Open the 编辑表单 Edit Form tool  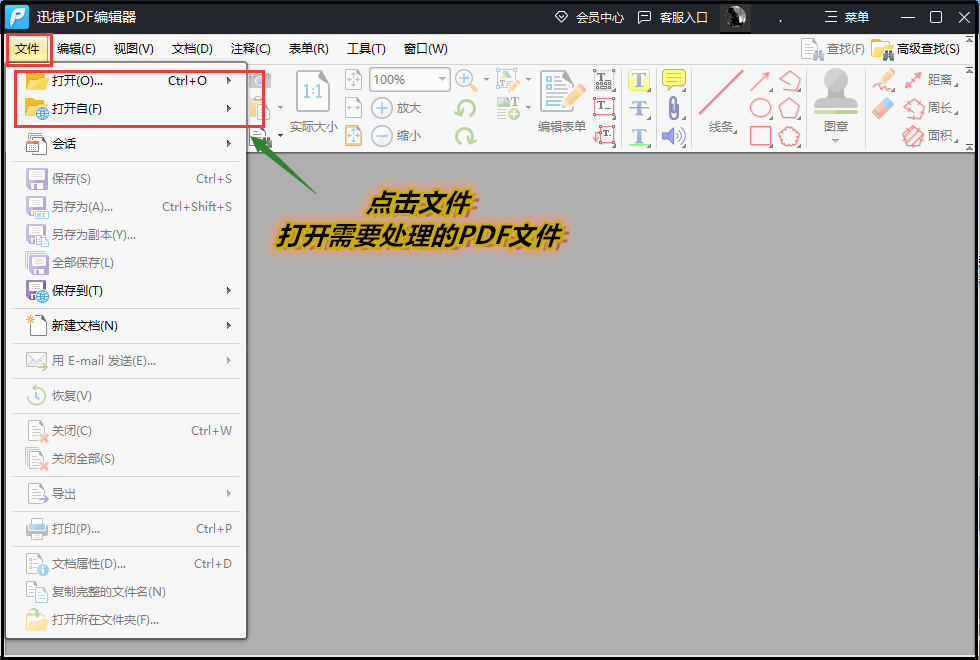[x=562, y=101]
